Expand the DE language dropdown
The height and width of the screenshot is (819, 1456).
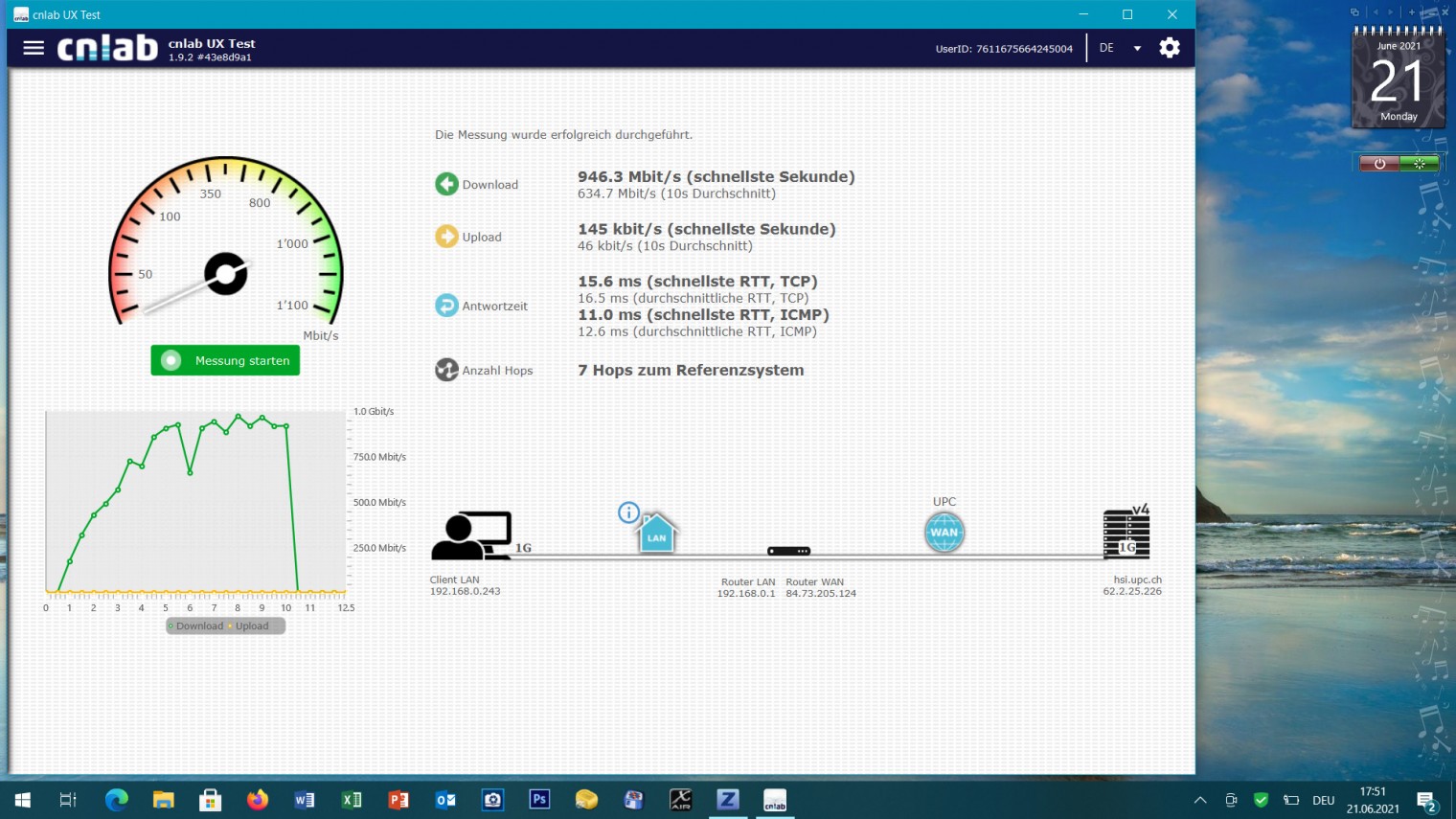pyautogui.click(x=1137, y=48)
